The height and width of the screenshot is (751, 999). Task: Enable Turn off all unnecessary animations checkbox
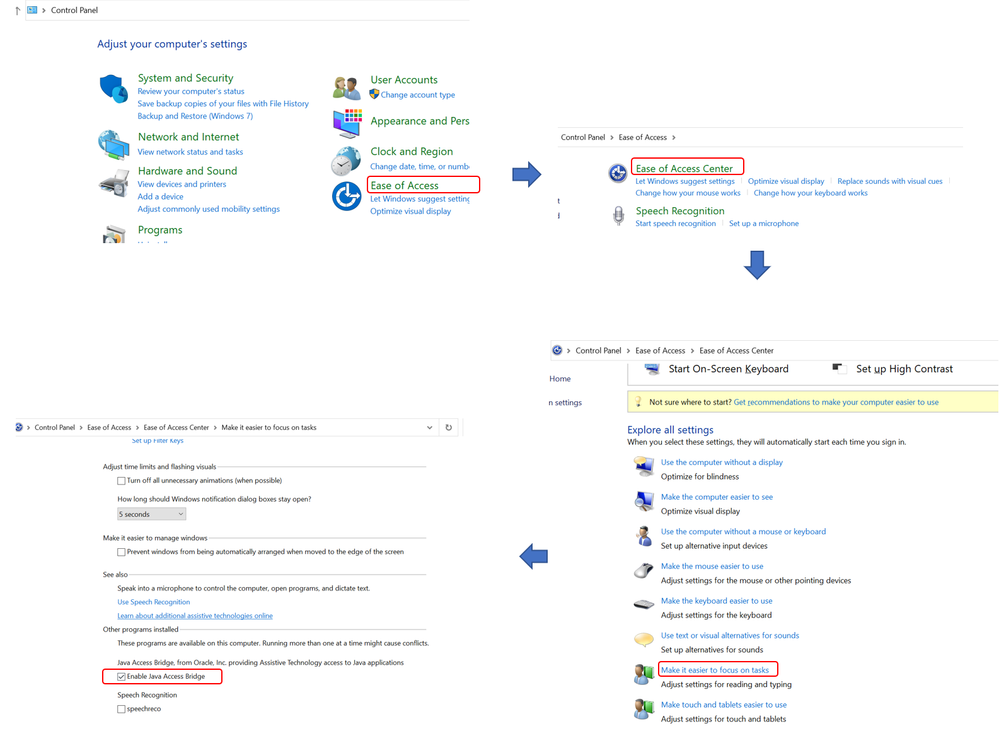[x=121, y=481]
